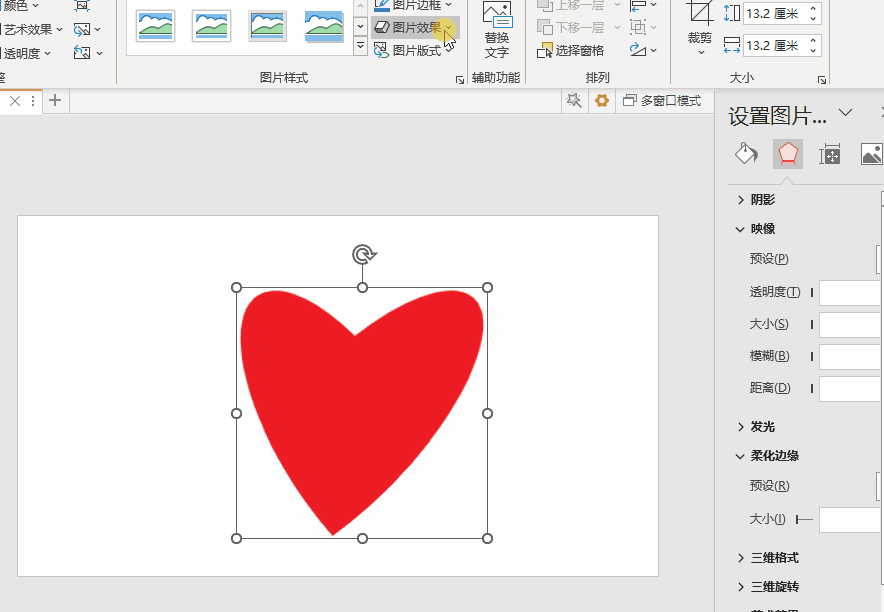
Task: Open the rotate objects menu in 排列
Action: 643,51
